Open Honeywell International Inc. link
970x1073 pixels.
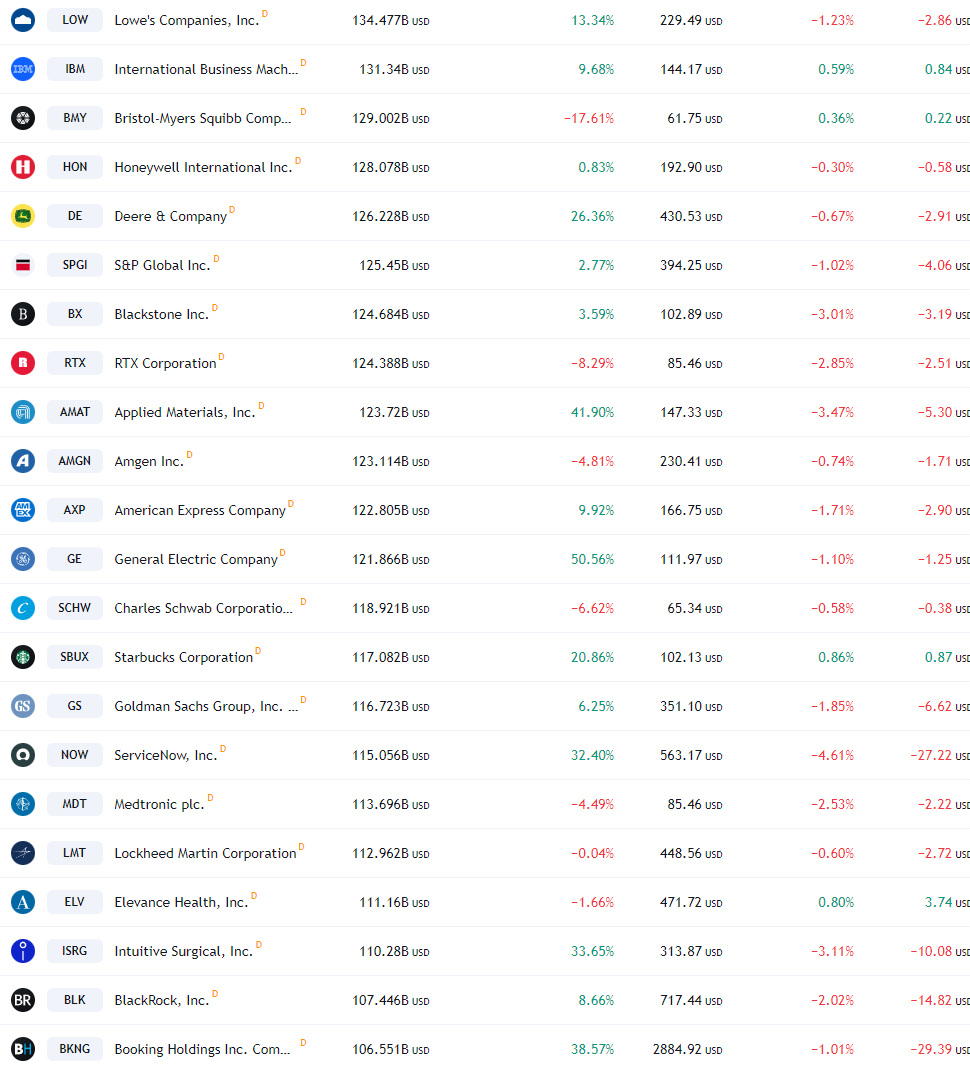(203, 168)
